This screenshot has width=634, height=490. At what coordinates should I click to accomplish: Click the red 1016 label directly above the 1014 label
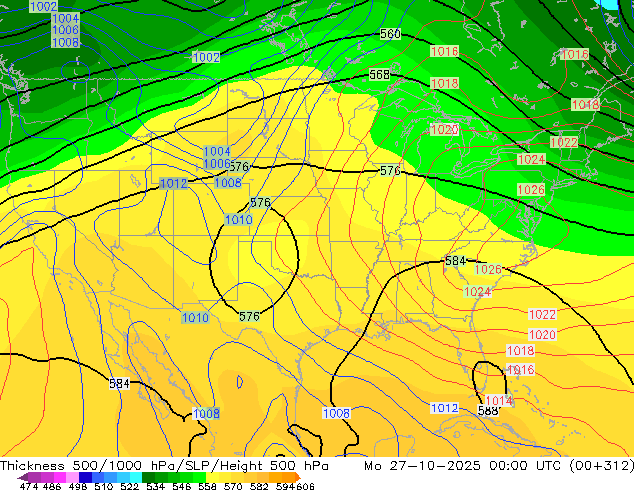click(x=520, y=370)
